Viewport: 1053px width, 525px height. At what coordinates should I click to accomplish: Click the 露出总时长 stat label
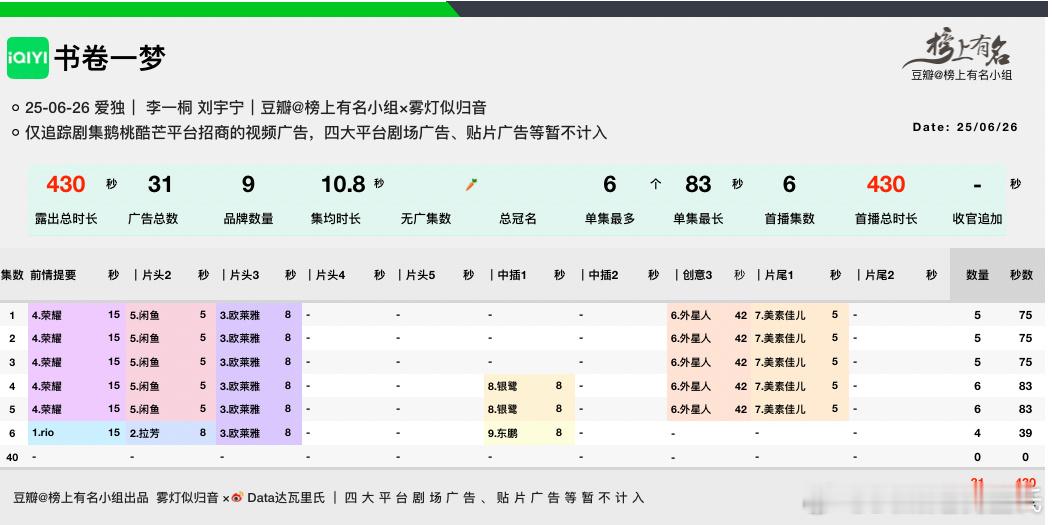66,219
